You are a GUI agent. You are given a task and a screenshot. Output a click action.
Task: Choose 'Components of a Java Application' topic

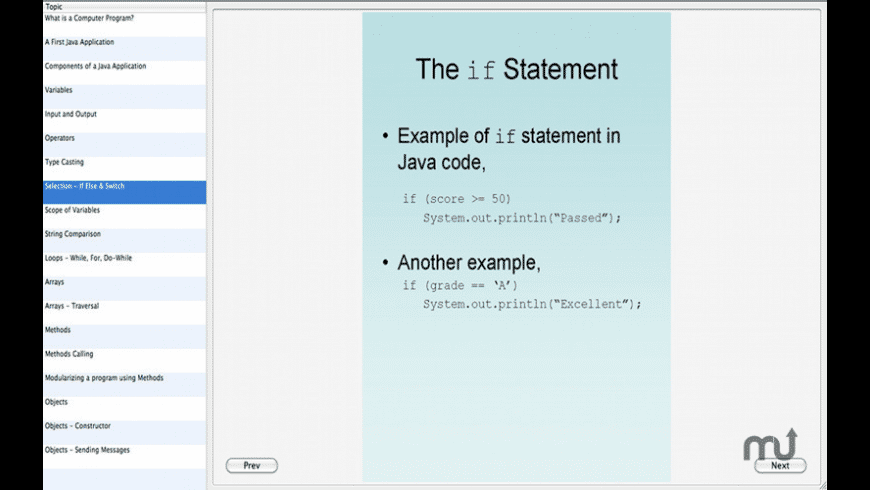(x=124, y=73)
